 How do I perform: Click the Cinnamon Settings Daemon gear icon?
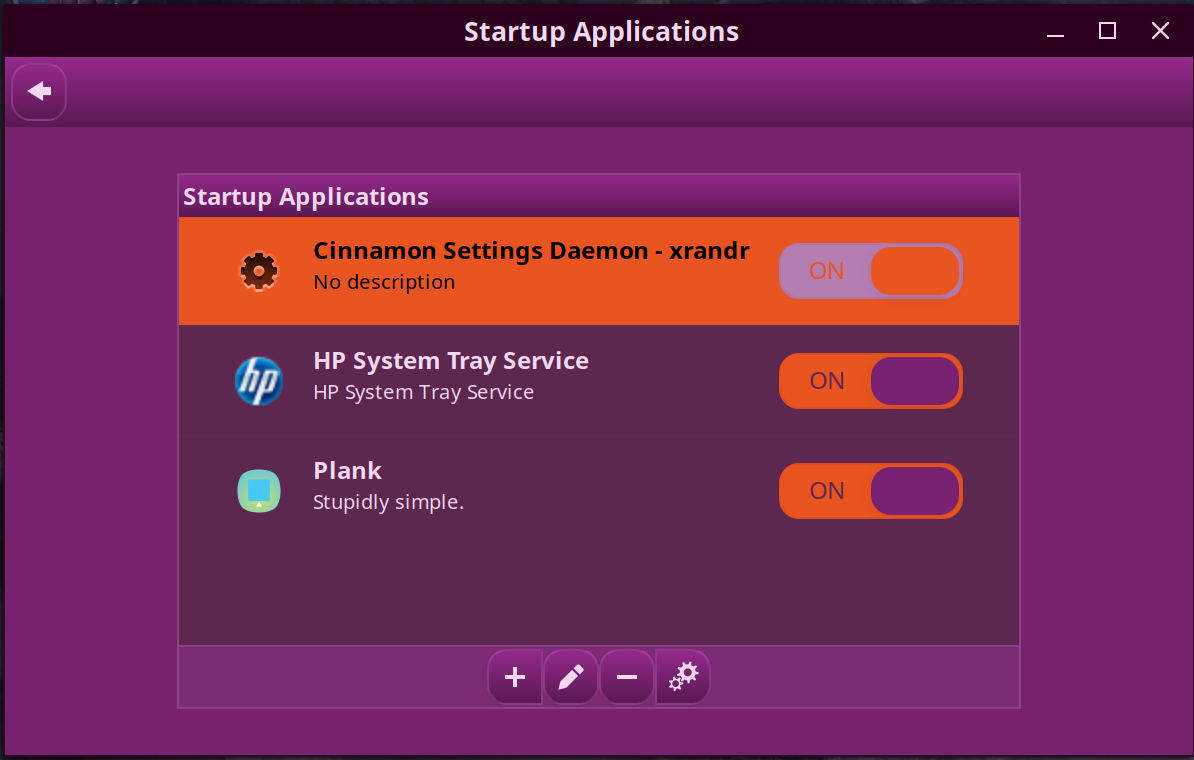pyautogui.click(x=258, y=270)
